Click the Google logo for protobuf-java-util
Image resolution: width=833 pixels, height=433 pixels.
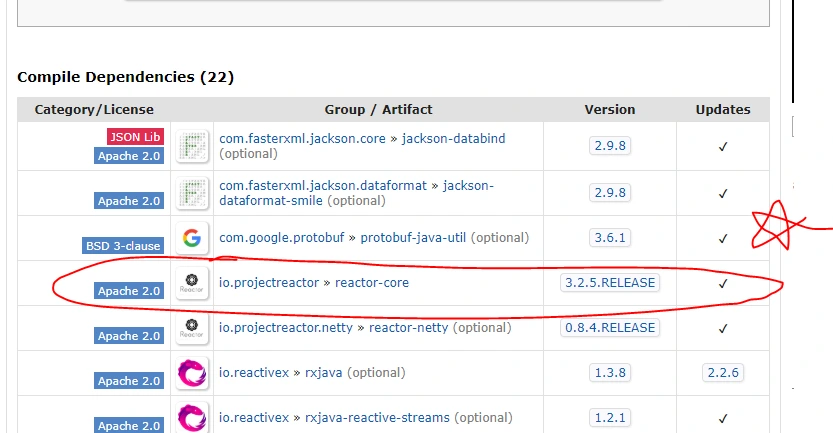pos(192,238)
